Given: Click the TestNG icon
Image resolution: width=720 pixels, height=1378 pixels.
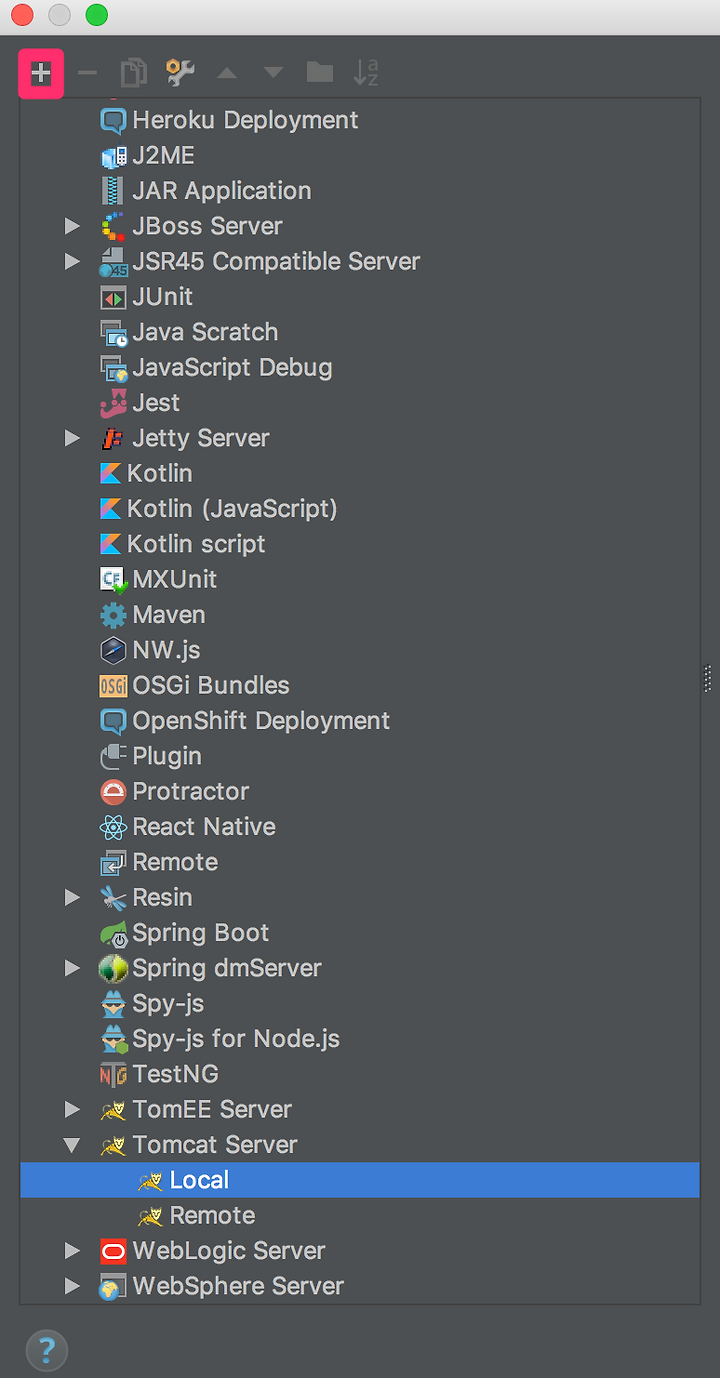Looking at the screenshot, I should 114,1074.
